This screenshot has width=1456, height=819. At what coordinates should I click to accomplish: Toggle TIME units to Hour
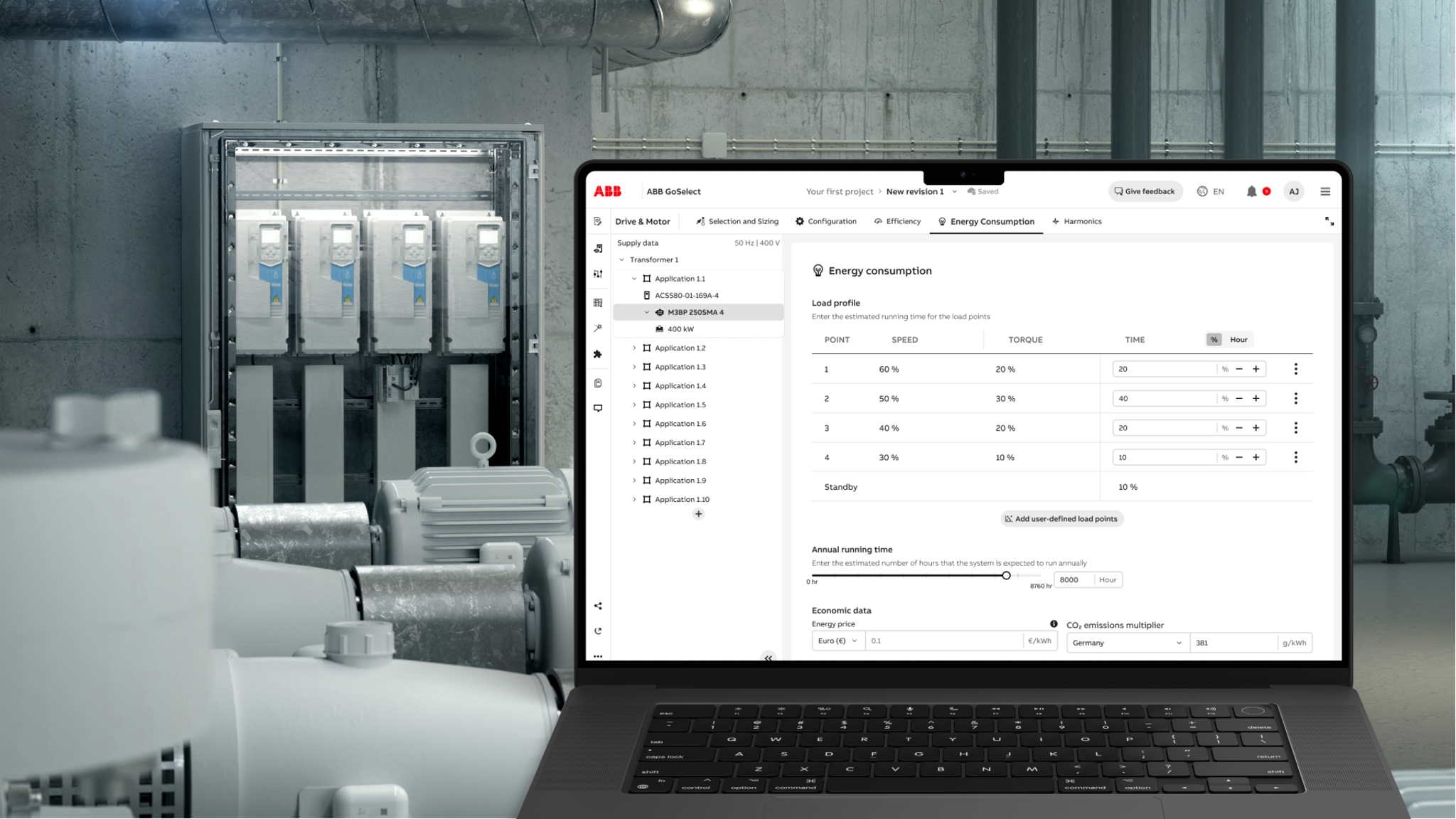tap(1238, 339)
